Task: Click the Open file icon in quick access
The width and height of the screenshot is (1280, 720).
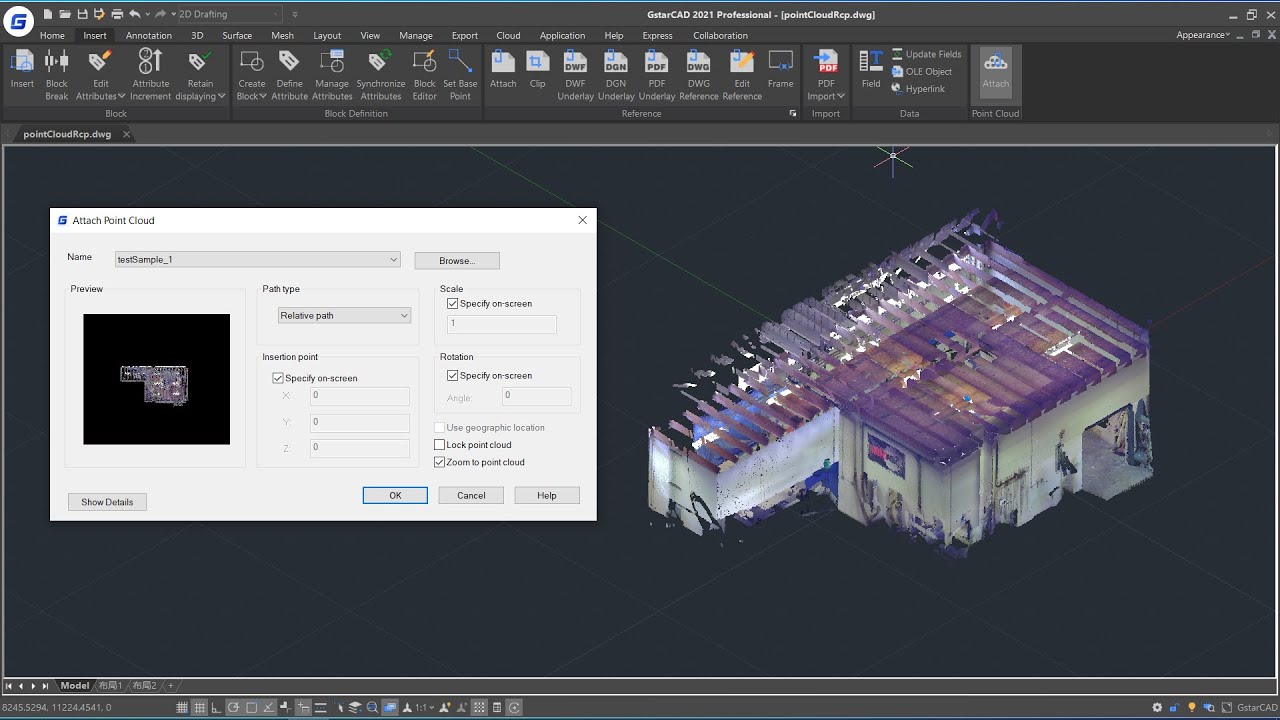Action: click(65, 14)
